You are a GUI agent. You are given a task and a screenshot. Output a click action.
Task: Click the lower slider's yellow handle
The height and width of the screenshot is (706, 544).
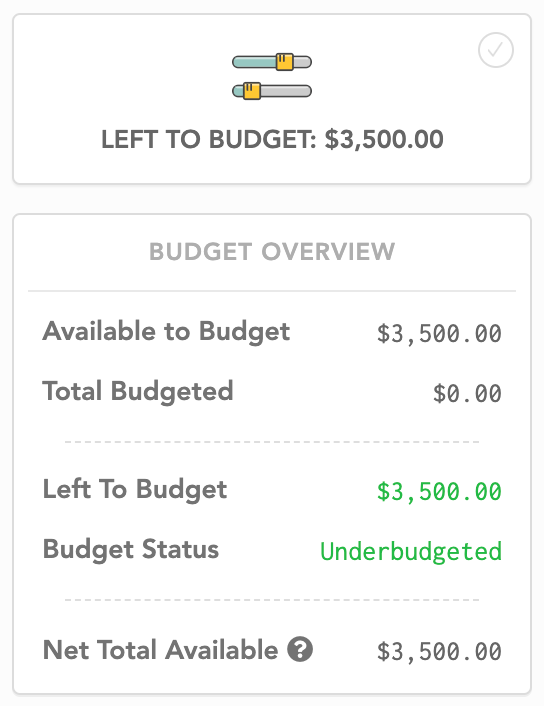(252, 91)
